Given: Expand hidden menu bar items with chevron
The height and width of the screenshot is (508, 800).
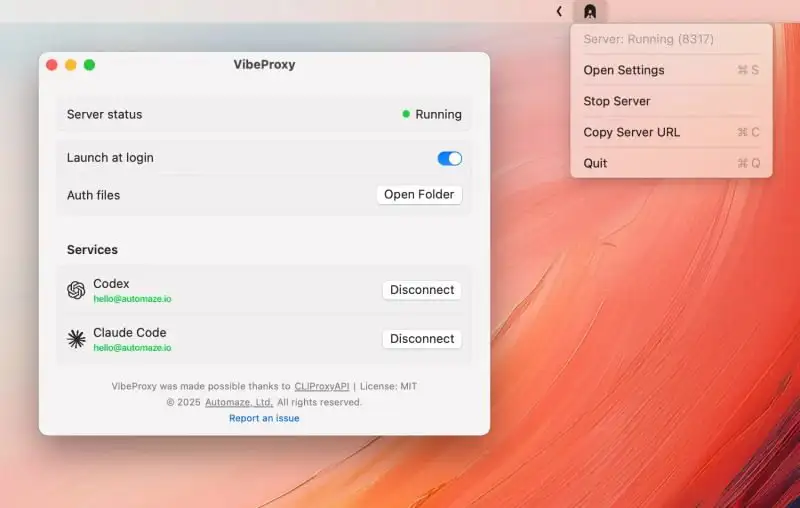Looking at the screenshot, I should tap(559, 11).
